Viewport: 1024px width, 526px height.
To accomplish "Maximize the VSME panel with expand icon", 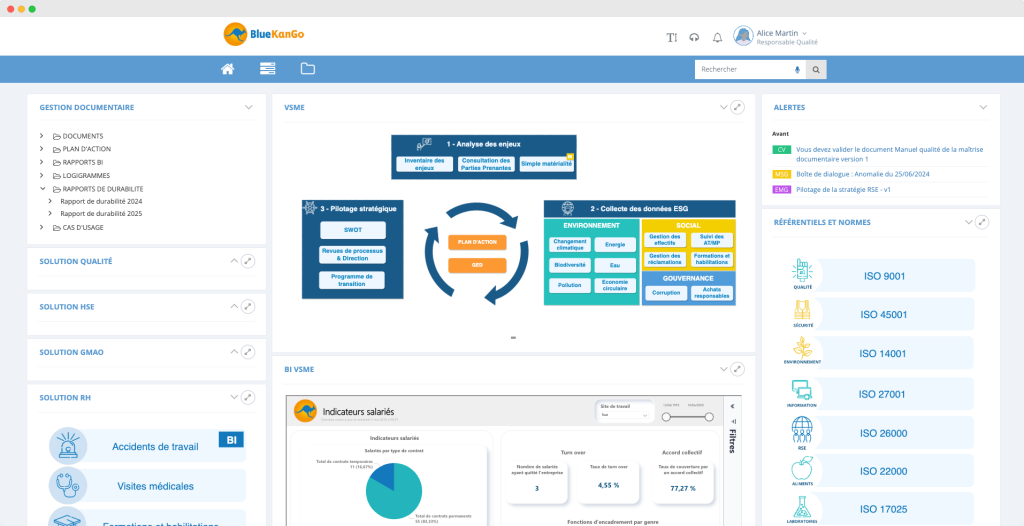I will click(x=737, y=107).
